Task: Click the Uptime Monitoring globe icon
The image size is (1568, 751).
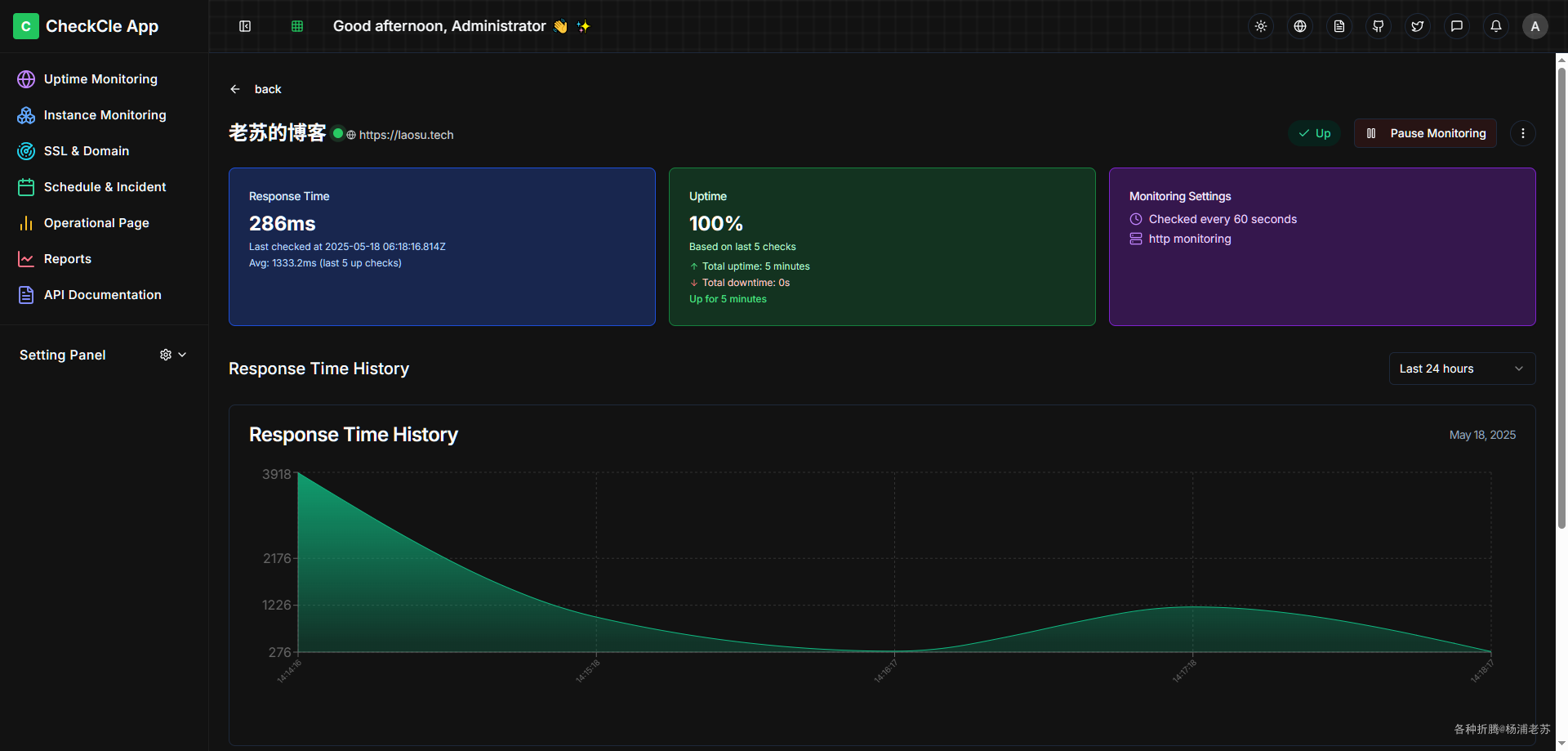Action: click(x=26, y=79)
